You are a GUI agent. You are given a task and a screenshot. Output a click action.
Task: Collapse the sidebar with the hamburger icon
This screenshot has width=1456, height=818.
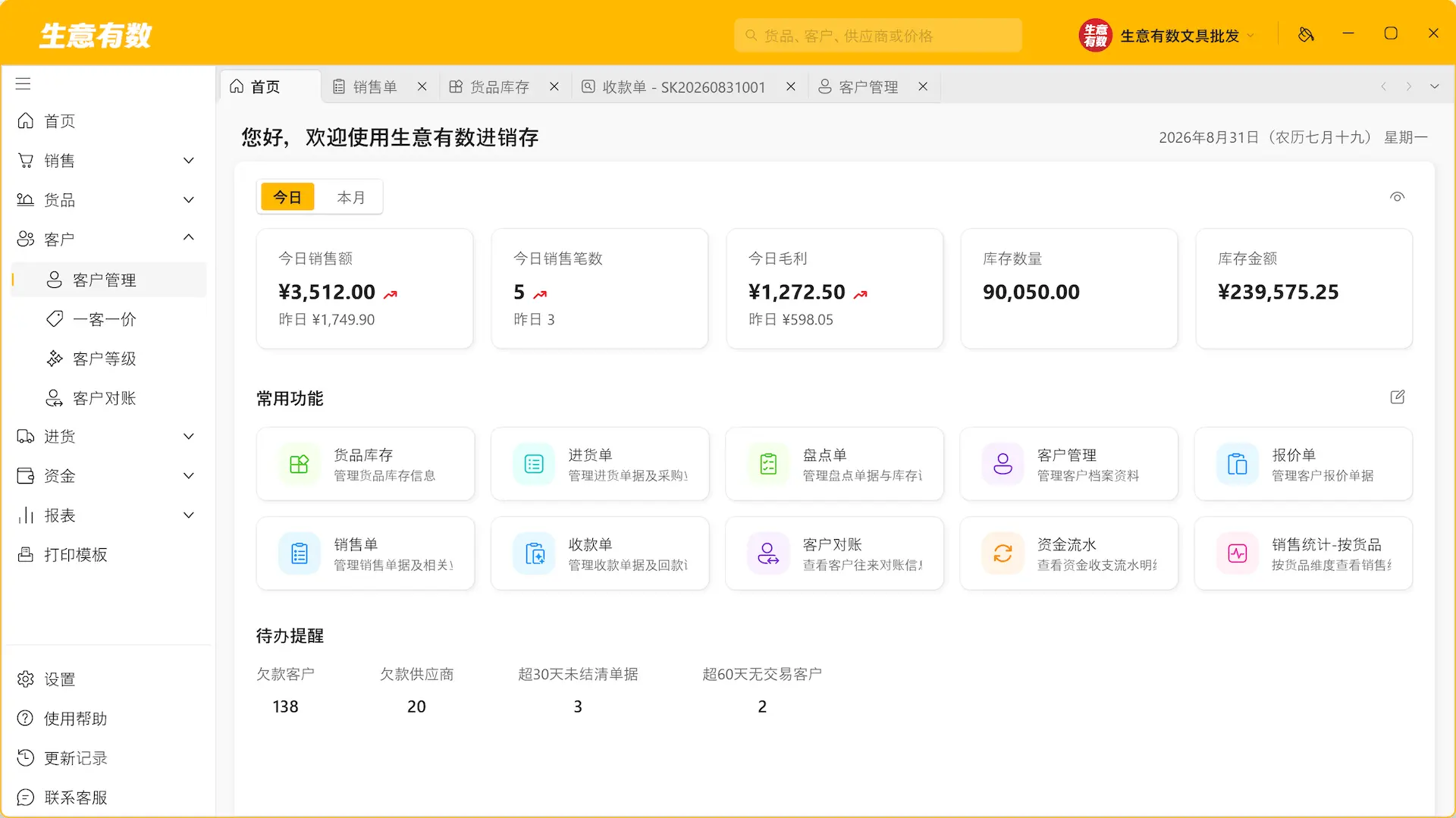tap(24, 83)
